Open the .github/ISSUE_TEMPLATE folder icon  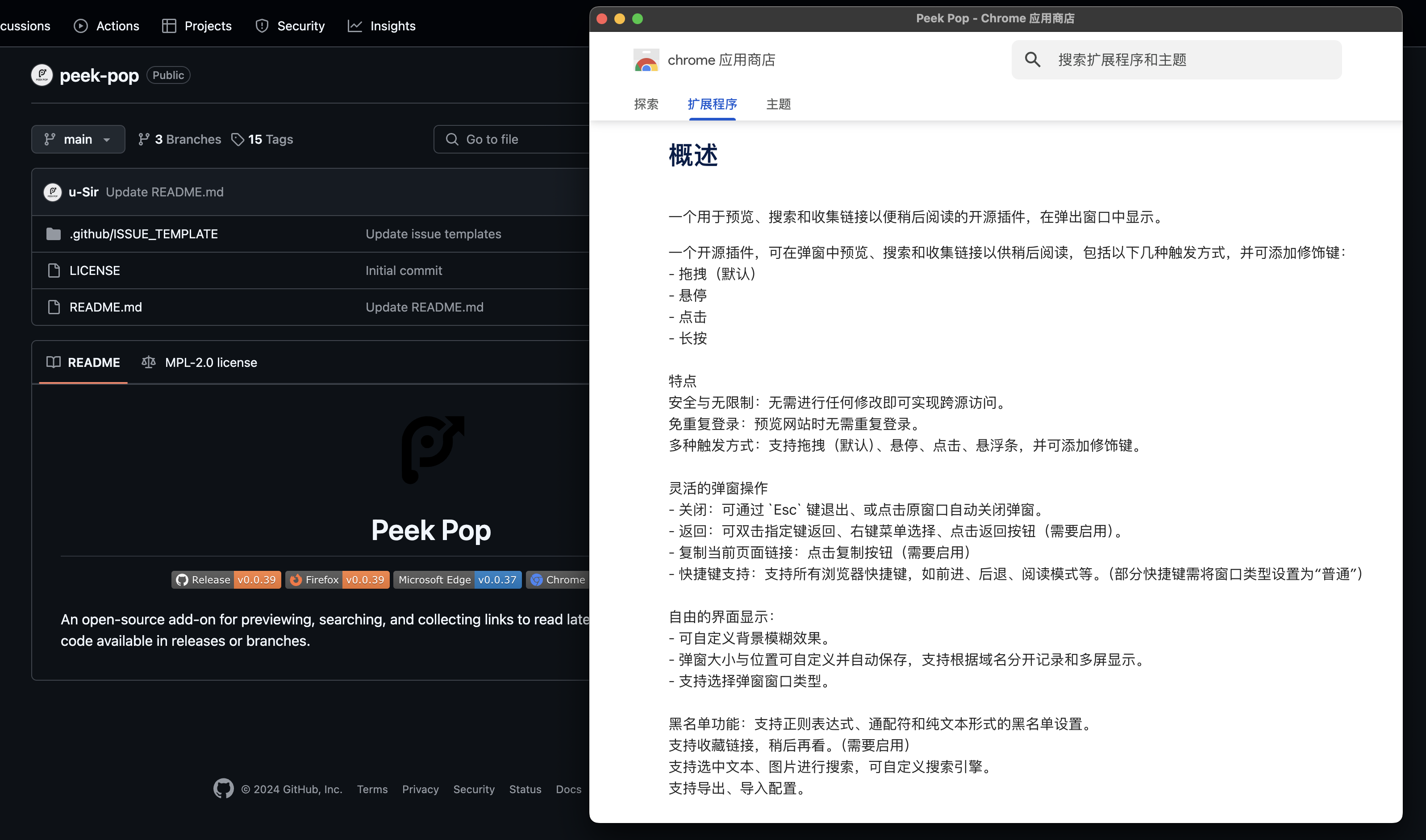pyautogui.click(x=54, y=234)
